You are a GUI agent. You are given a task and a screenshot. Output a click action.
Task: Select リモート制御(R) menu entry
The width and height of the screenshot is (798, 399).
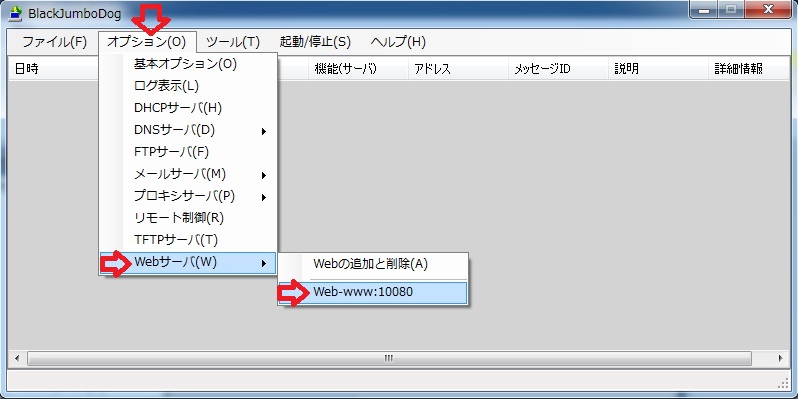pos(188,218)
